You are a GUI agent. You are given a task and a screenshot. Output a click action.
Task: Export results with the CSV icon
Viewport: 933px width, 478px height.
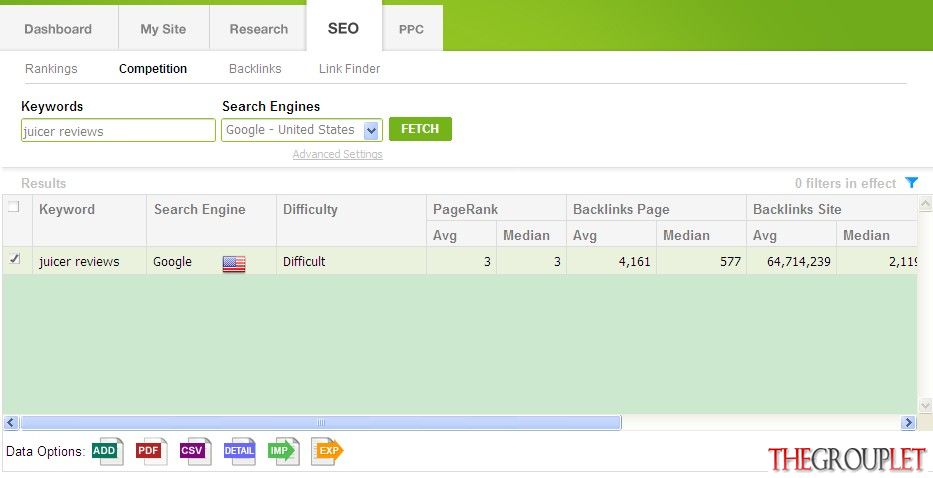pos(195,451)
